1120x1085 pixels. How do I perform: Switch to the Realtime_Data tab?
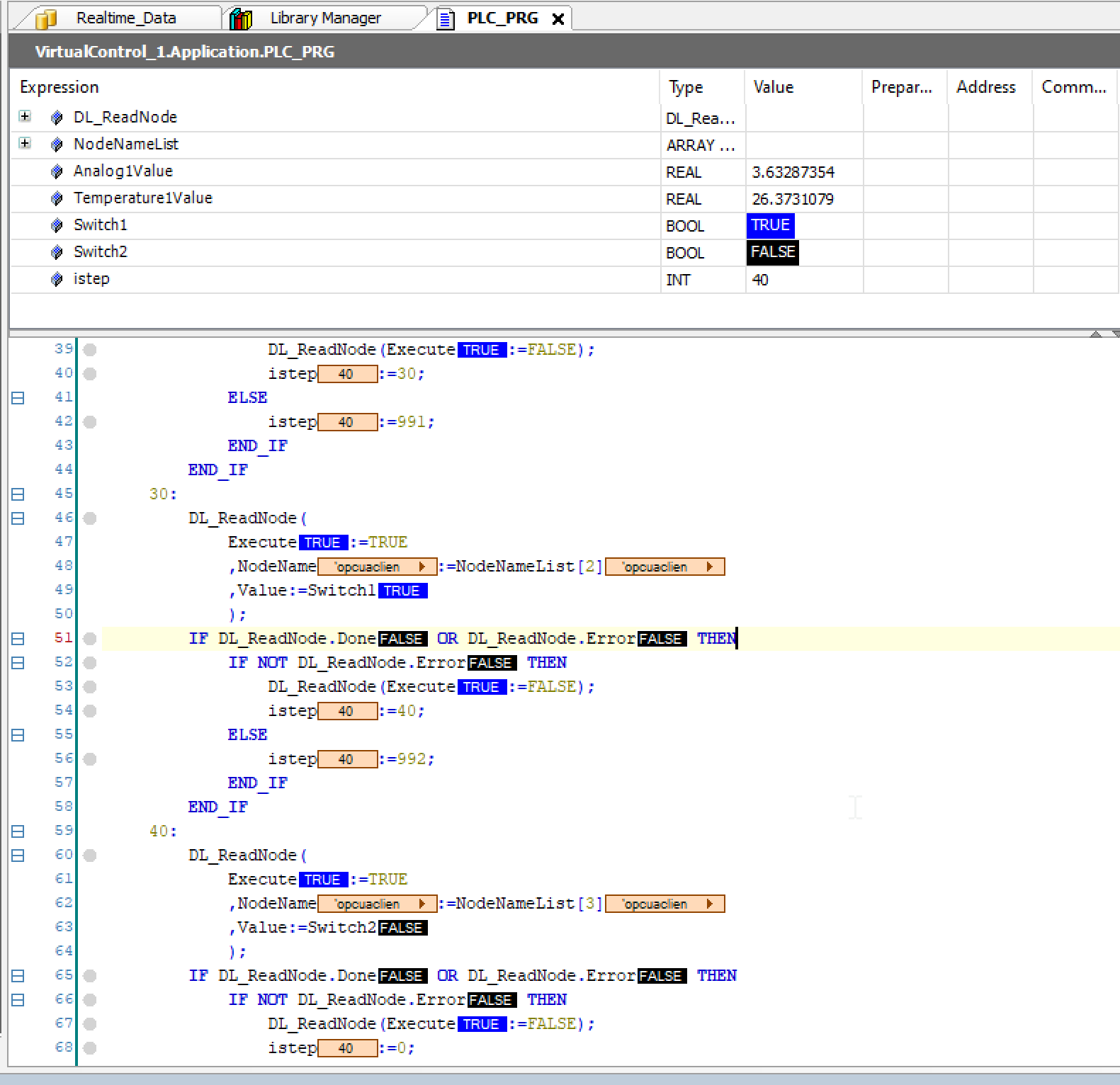[x=125, y=18]
